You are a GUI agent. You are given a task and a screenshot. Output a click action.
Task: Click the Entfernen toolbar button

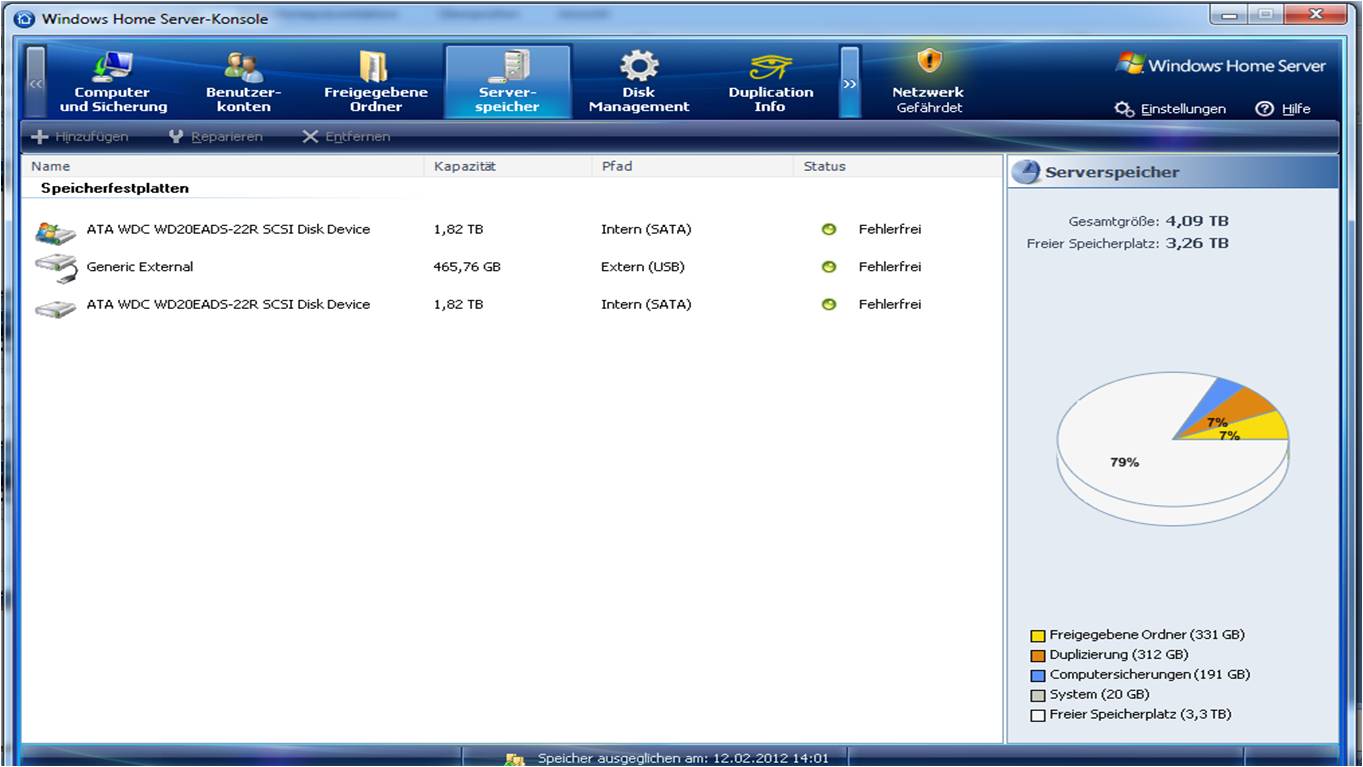tap(346, 136)
